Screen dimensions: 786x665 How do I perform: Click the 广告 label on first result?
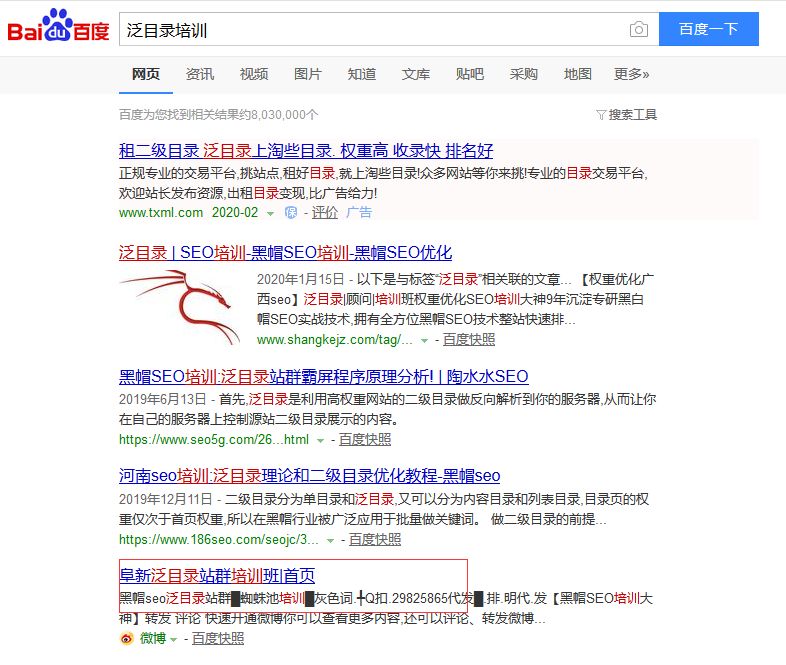coord(359,212)
